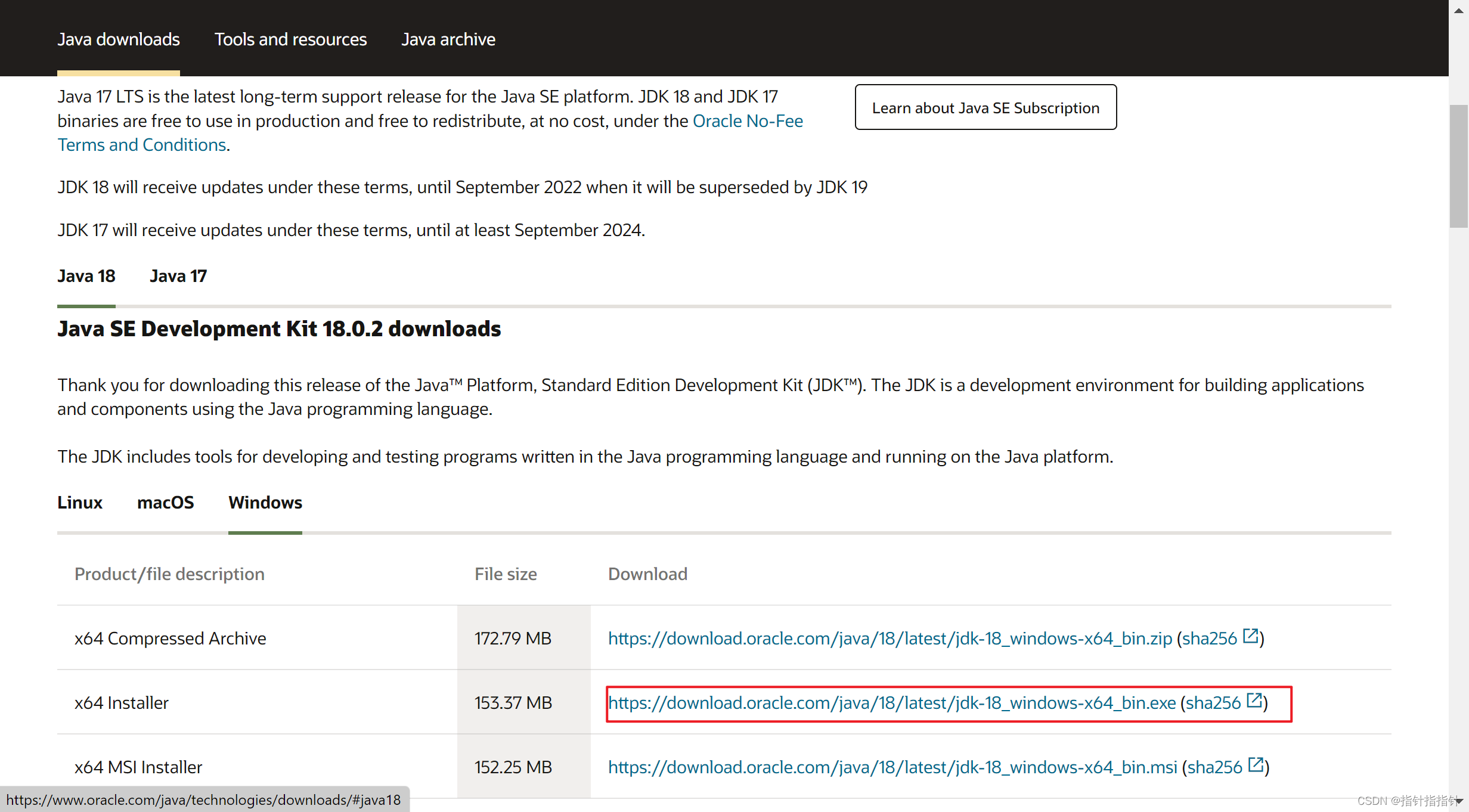
Task: Click the x64 Installer row label
Action: tap(122, 703)
